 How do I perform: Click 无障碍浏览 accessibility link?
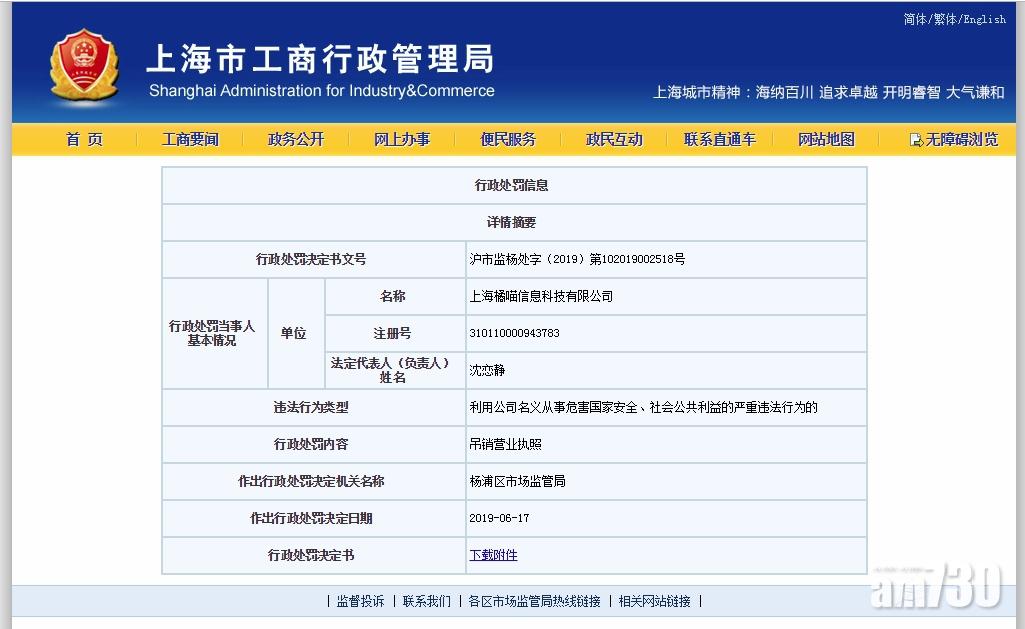pyautogui.click(x=961, y=140)
